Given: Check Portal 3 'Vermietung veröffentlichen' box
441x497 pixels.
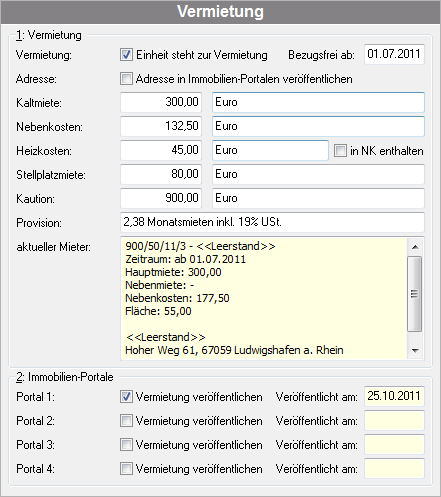Looking at the screenshot, I should (126, 445).
